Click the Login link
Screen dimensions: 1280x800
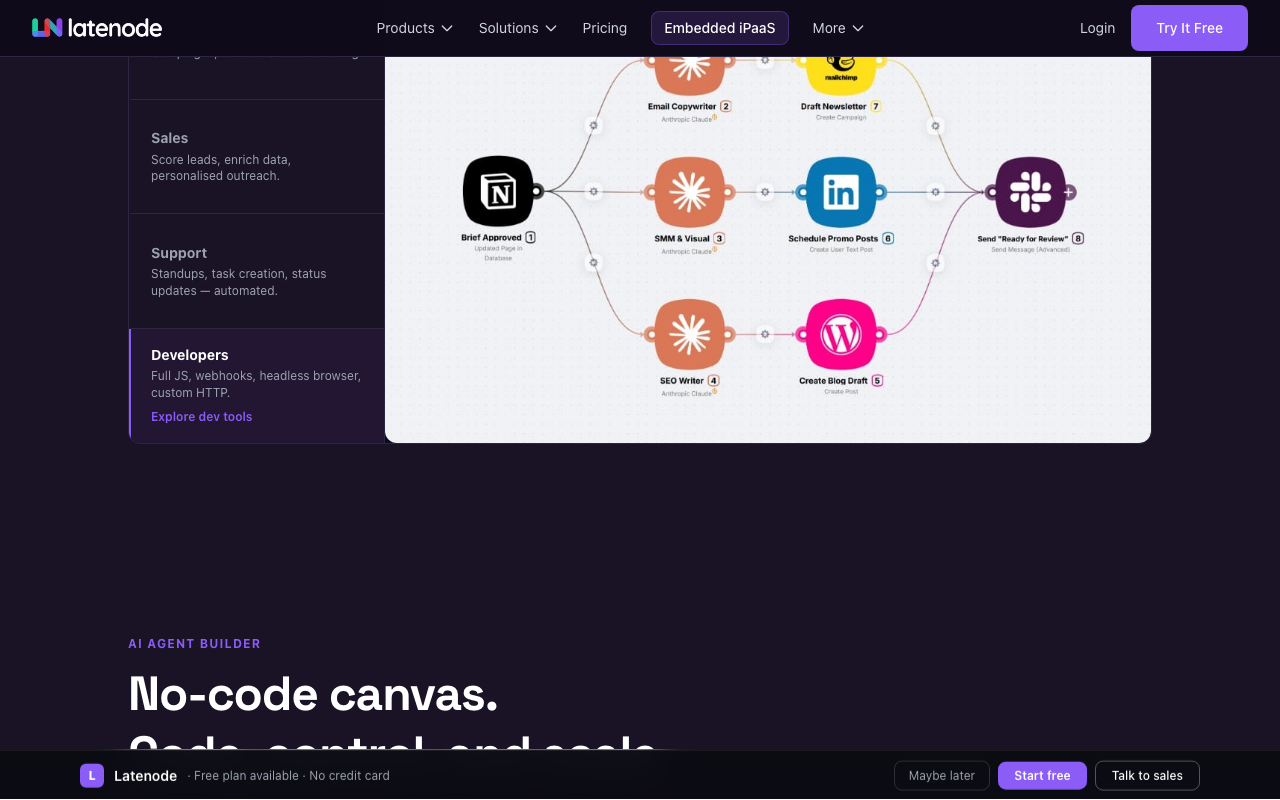click(1097, 28)
